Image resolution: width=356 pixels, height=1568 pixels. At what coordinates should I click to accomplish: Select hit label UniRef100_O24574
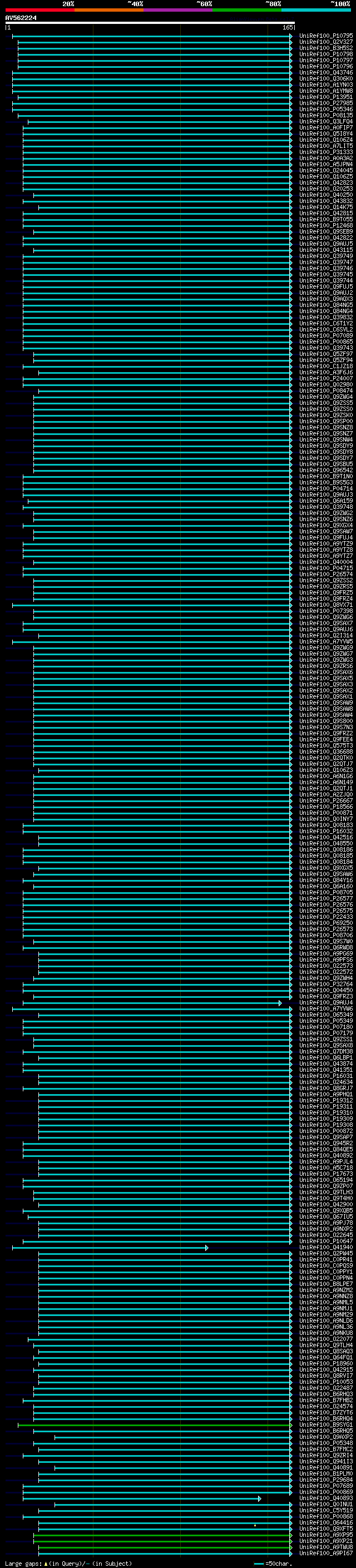[325, 1406]
